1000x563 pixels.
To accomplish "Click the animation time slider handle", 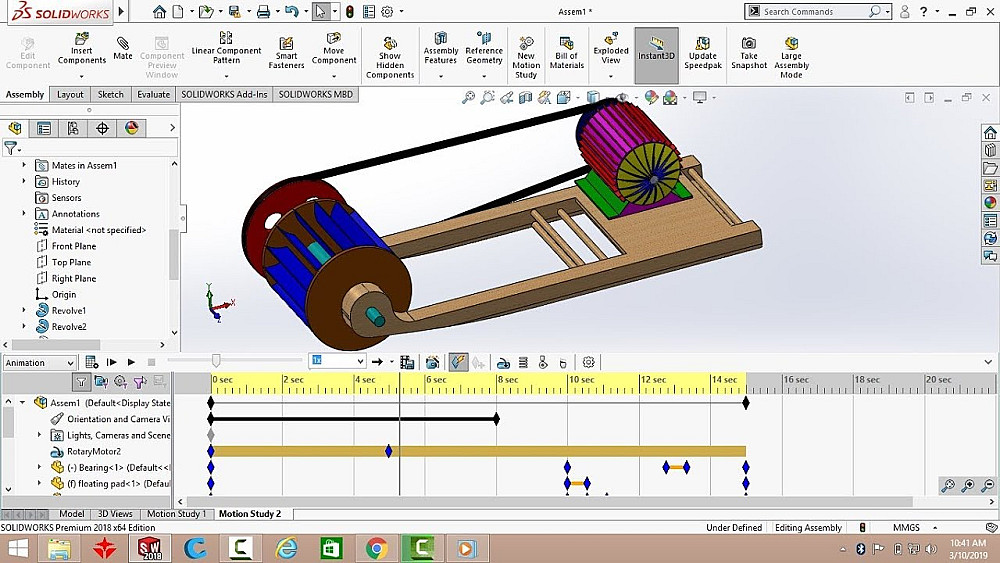I will 216,361.
